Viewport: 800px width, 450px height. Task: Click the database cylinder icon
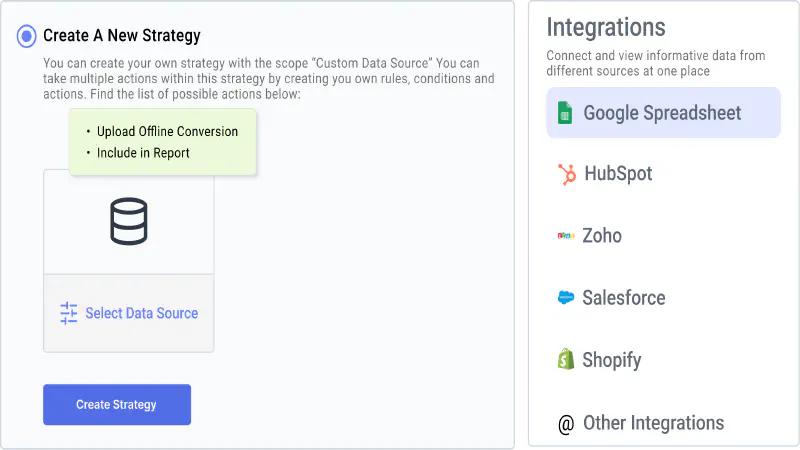click(129, 221)
